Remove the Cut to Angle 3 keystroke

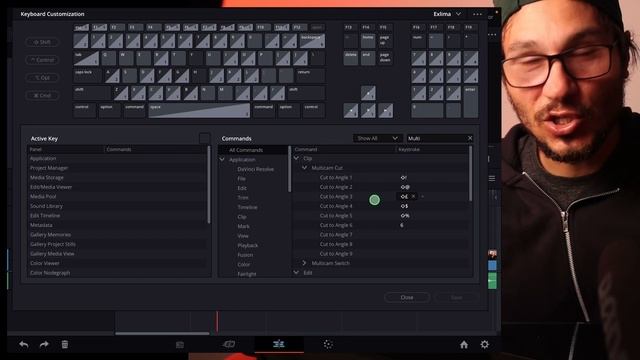click(413, 196)
